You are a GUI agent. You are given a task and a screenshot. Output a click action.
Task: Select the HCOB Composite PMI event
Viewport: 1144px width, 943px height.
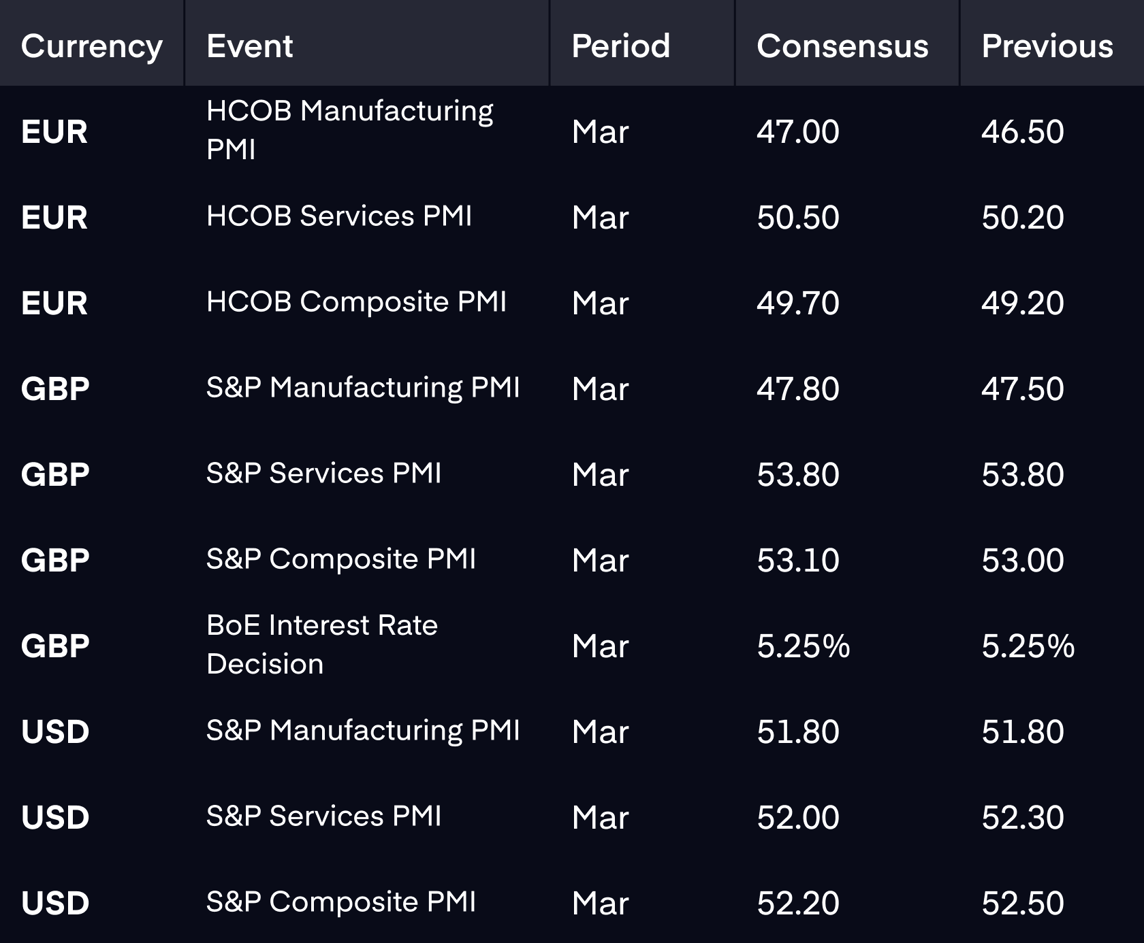(x=356, y=302)
